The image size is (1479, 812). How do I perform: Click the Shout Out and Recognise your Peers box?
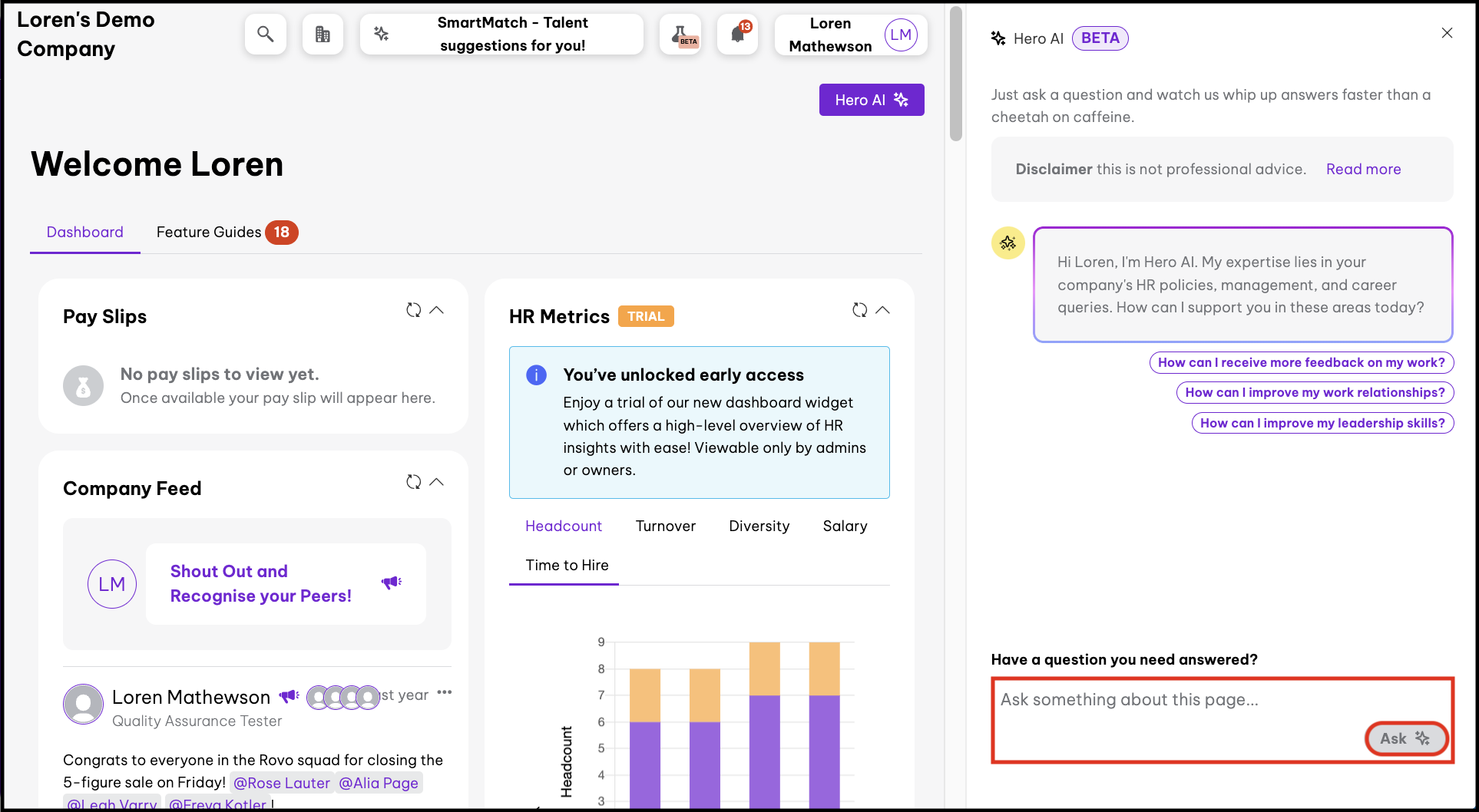click(286, 584)
